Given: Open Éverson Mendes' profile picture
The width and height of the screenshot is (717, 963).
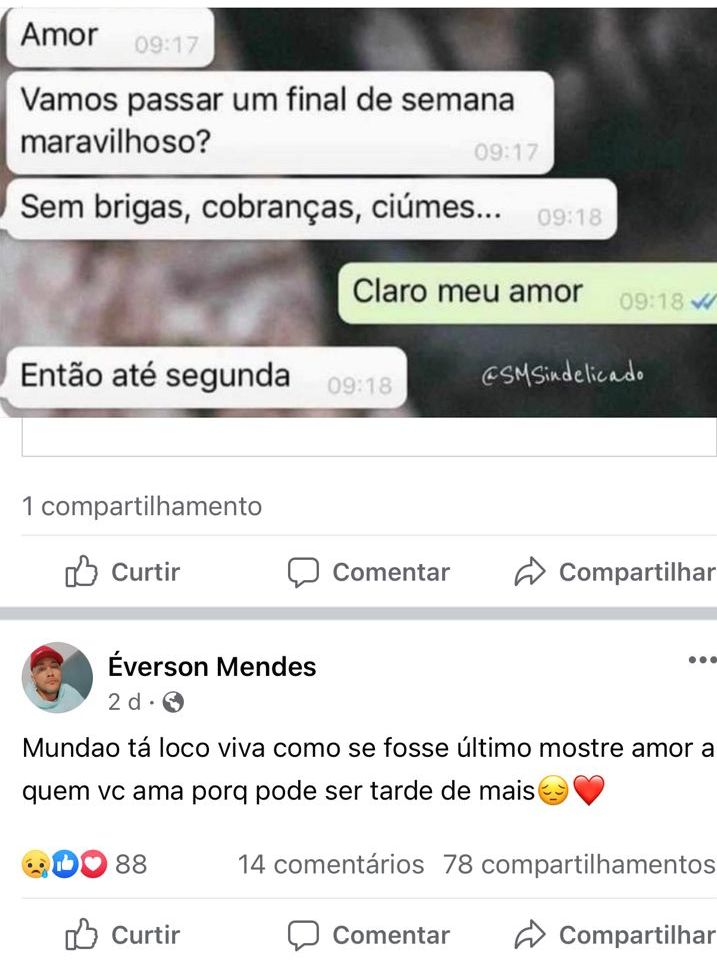Looking at the screenshot, I should coord(57,677).
